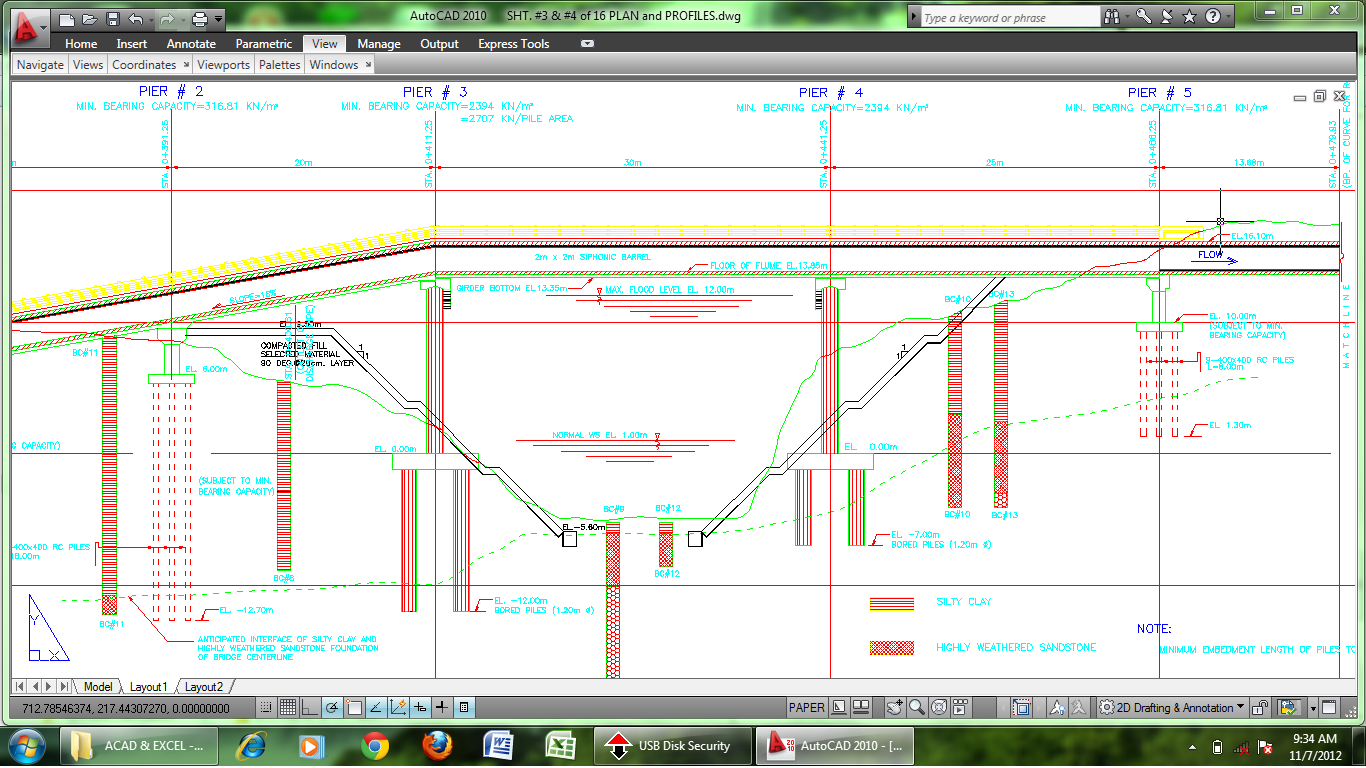Click the Quick View Layouts icon
Image resolution: width=1366 pixels, height=768 pixels.
click(x=839, y=708)
